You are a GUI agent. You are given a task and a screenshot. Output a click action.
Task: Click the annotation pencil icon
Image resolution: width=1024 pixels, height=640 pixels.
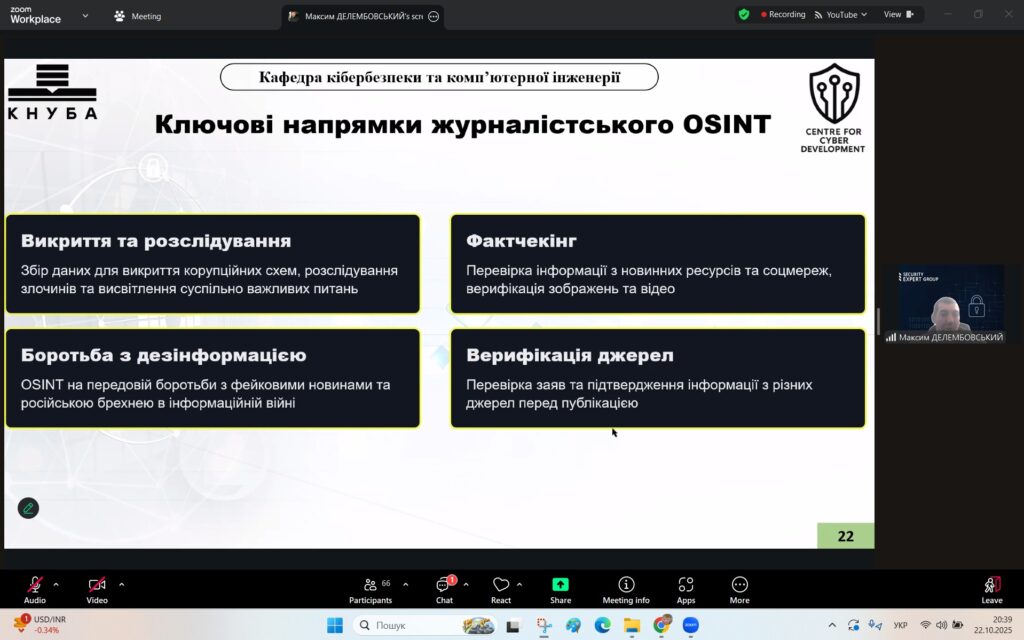click(28, 508)
